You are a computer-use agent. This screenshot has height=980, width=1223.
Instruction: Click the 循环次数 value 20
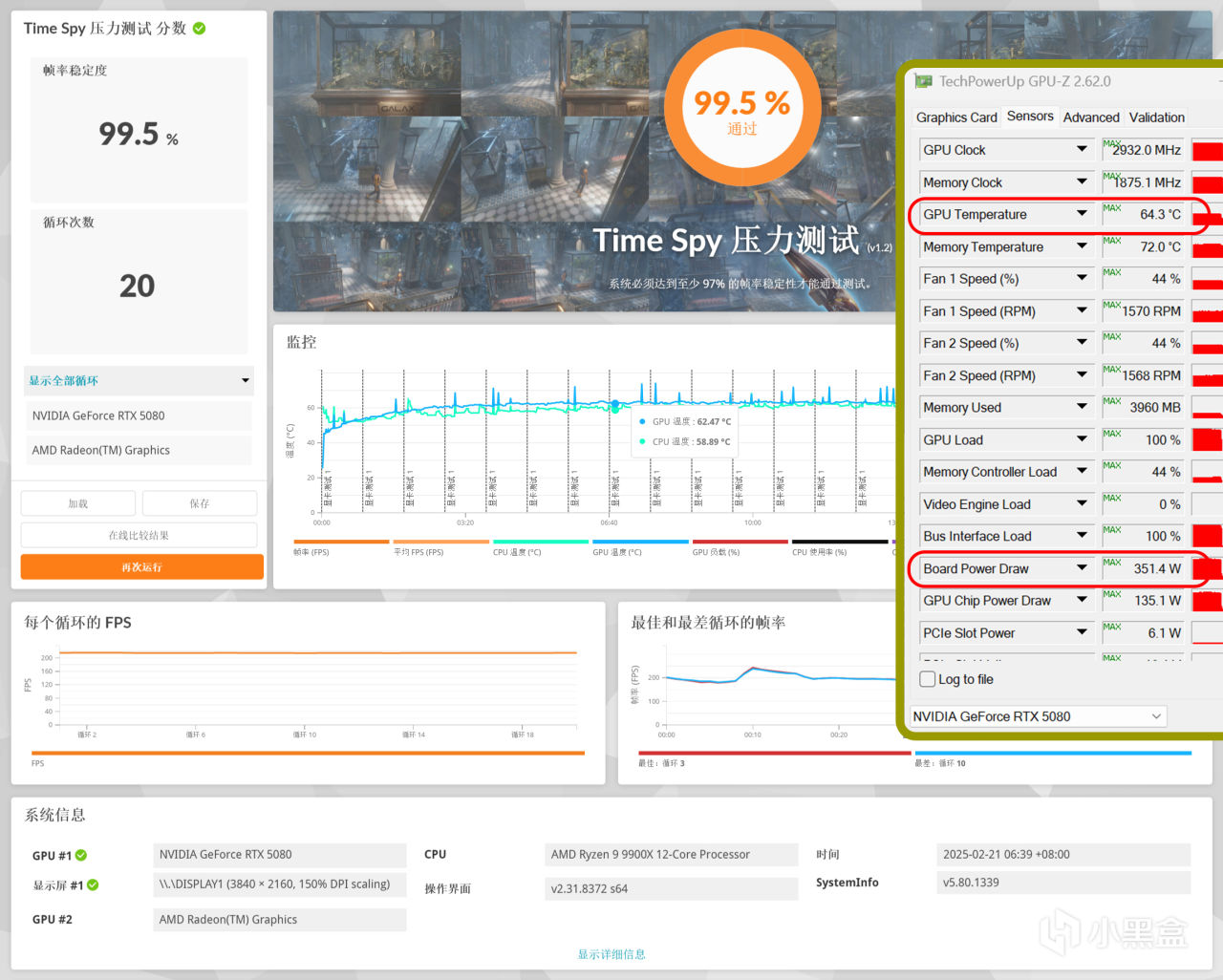pos(138,286)
